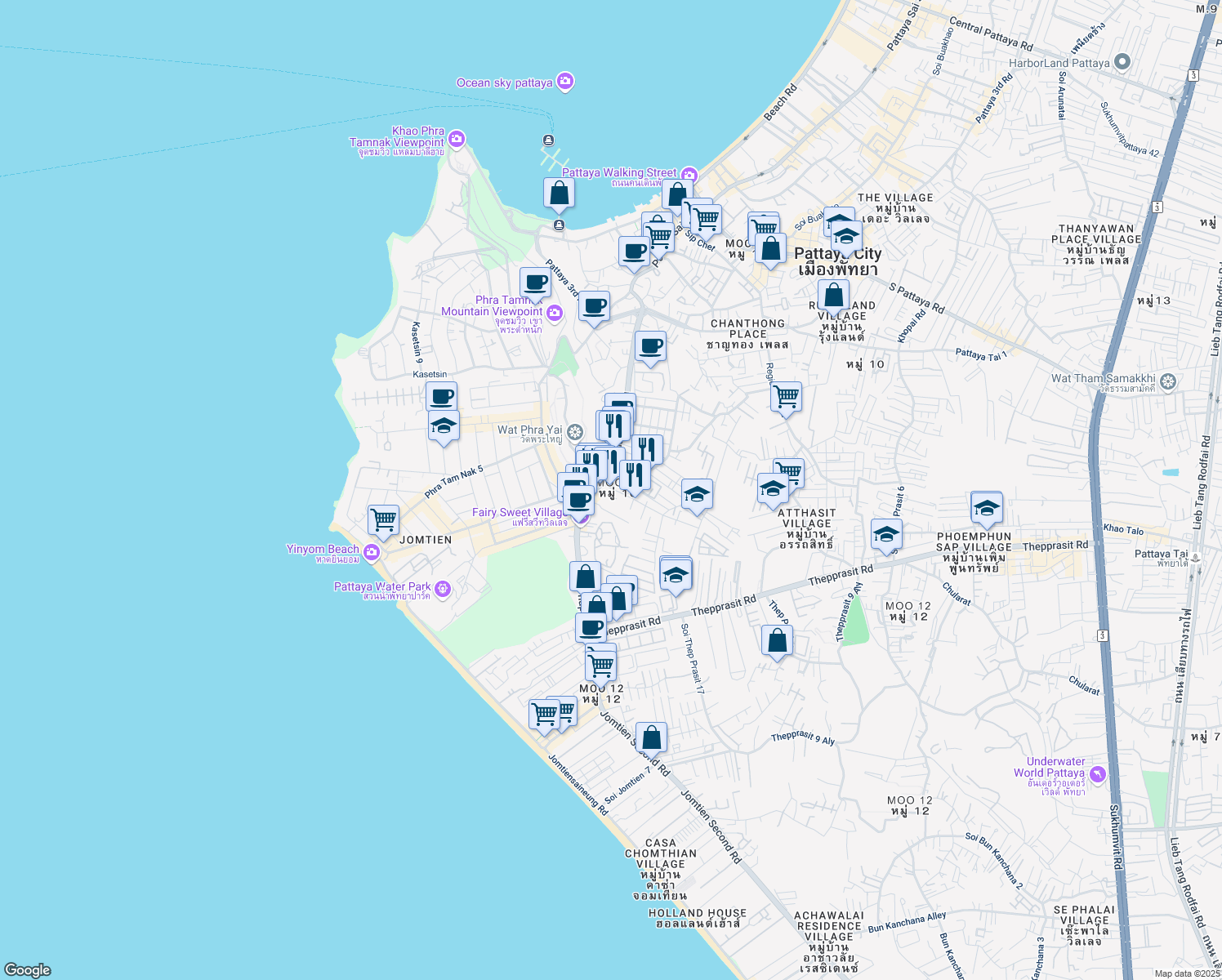This screenshot has width=1222, height=980.
Task: Click the Ocean sky pattaya camera icon
Action: point(565,82)
